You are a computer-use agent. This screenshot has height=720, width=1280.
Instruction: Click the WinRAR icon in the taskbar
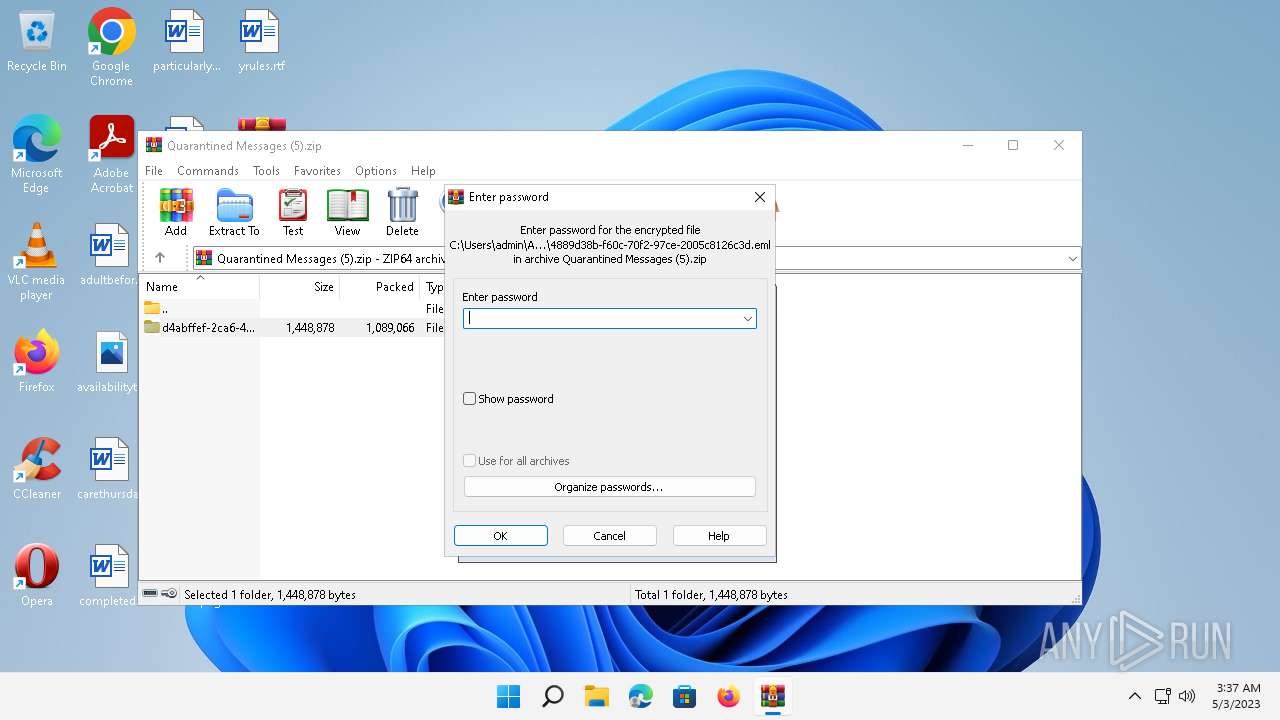772,696
